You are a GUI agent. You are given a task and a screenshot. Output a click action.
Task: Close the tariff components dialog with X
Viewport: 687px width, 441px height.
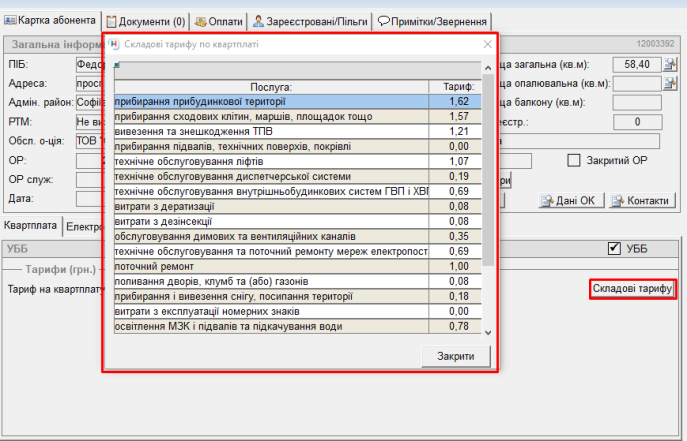[488, 45]
